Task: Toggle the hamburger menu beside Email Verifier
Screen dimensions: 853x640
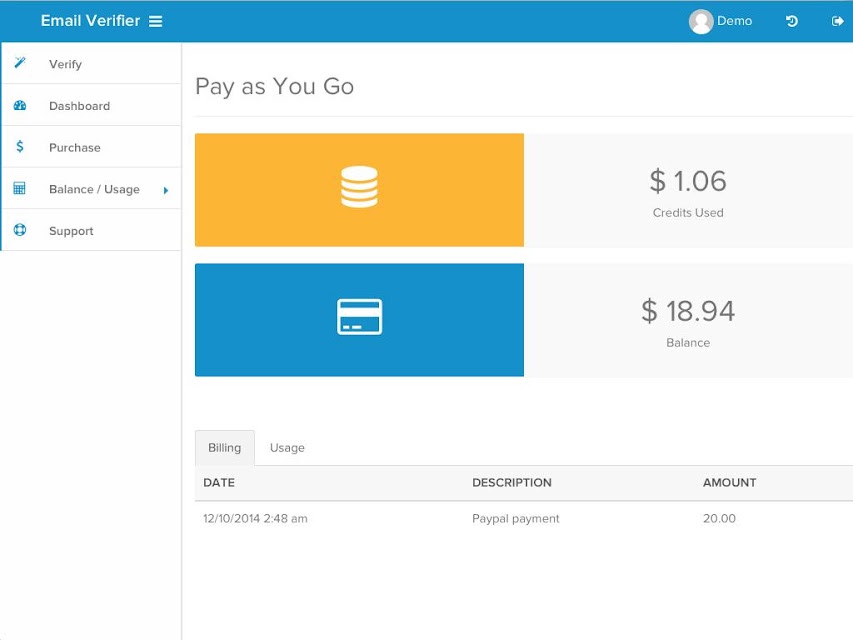Action: pos(156,21)
